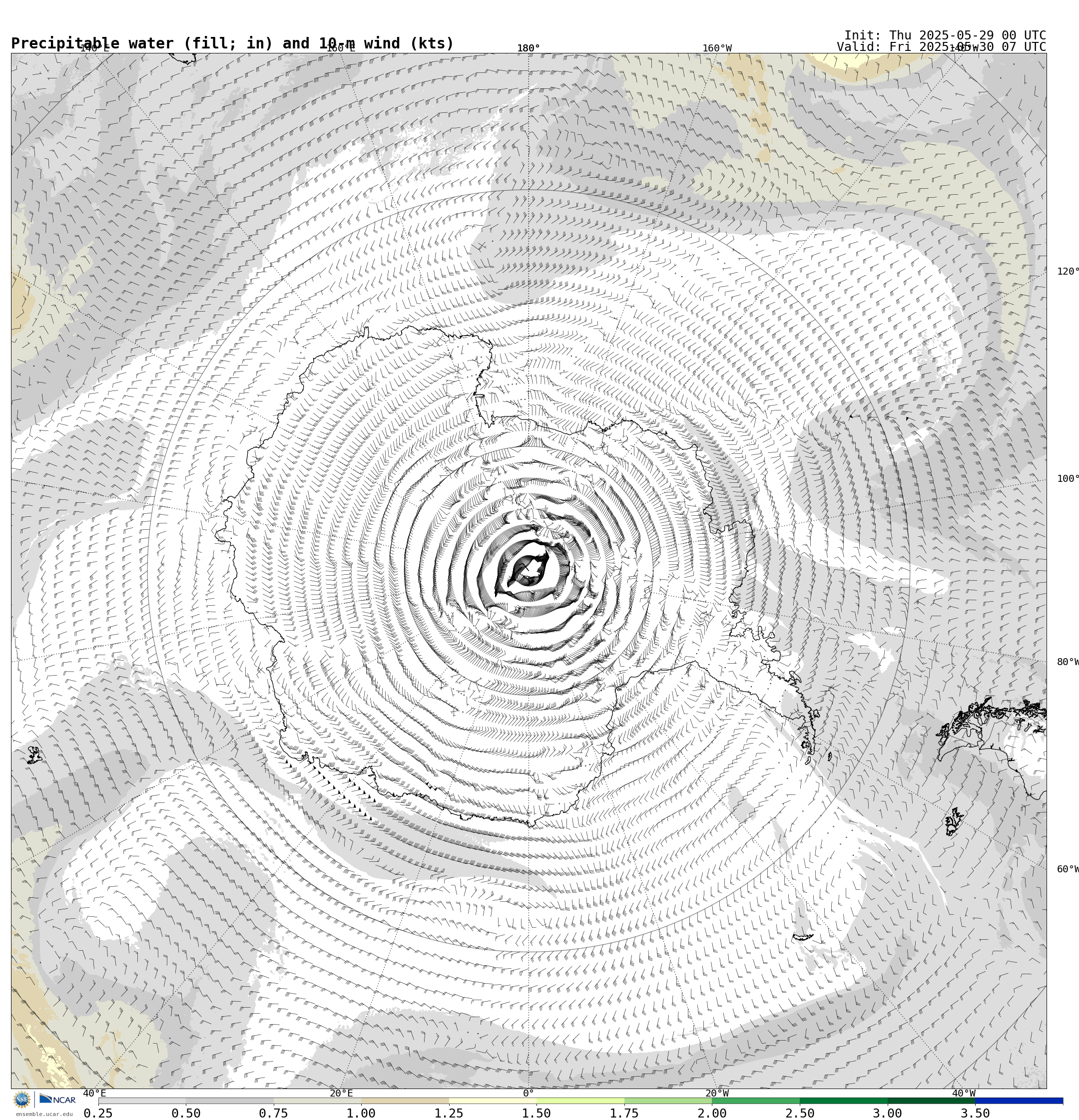Pick the light green 1.75–2.00 colorbar segment
1079x1120 pixels.
tap(668, 1101)
